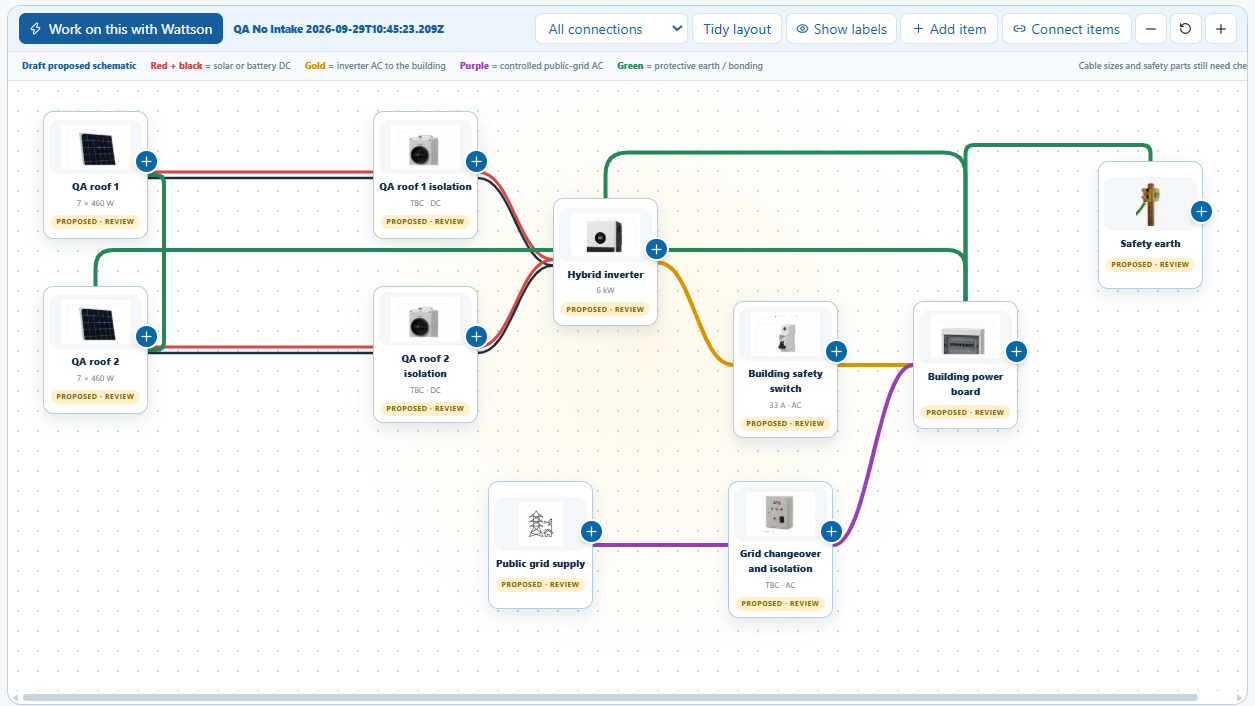Click the plus icon on Building power board

click(x=1016, y=351)
